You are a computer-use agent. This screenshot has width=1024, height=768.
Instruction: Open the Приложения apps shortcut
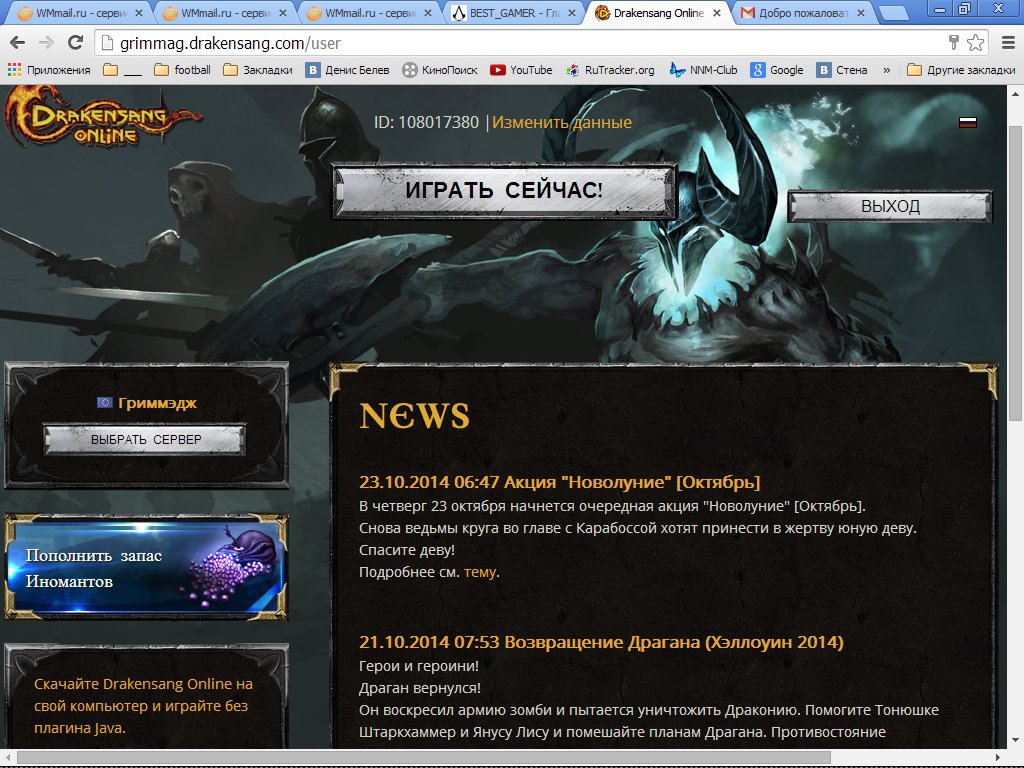pyautogui.click(x=49, y=70)
